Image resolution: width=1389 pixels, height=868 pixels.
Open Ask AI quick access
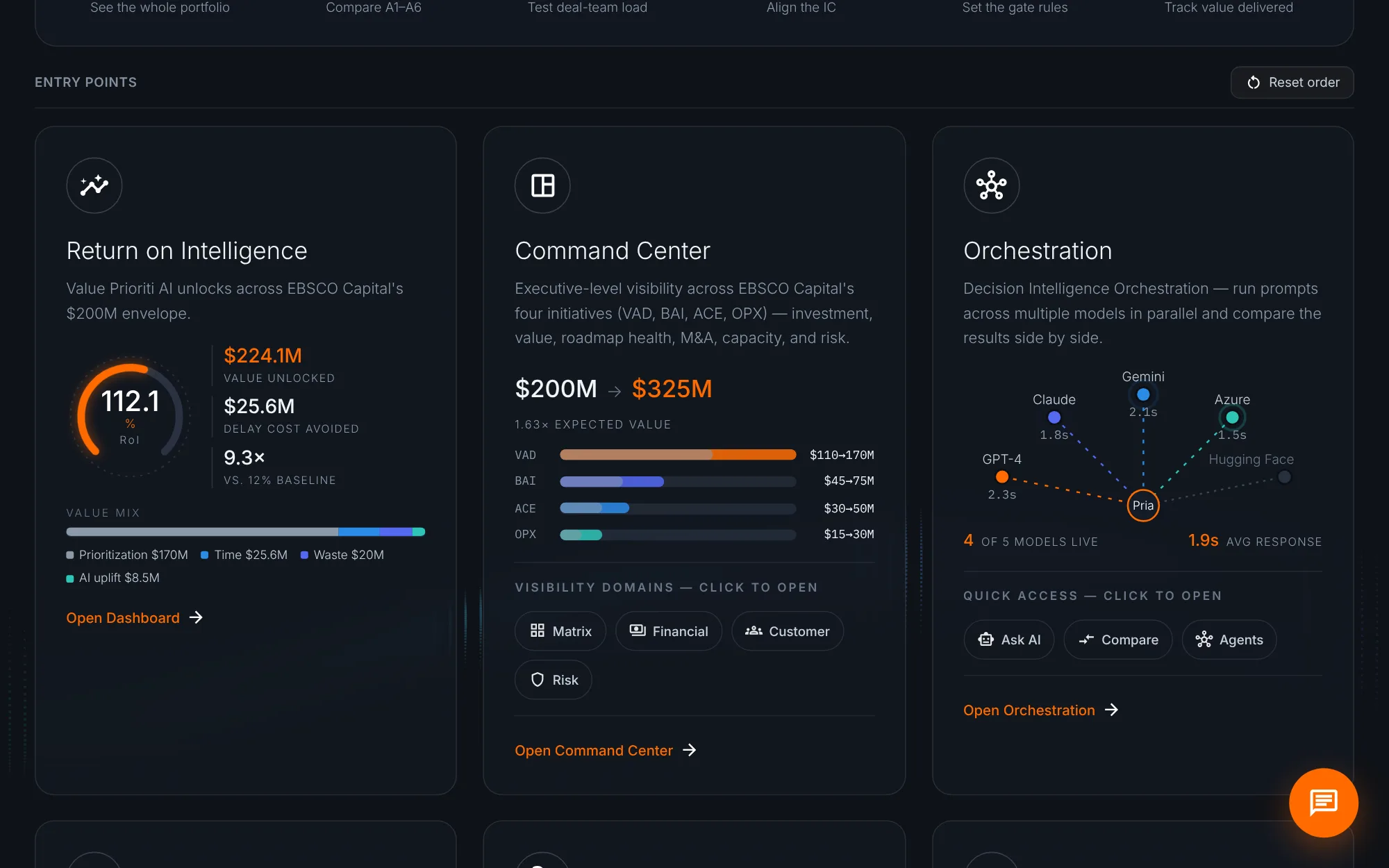pyautogui.click(x=1008, y=640)
